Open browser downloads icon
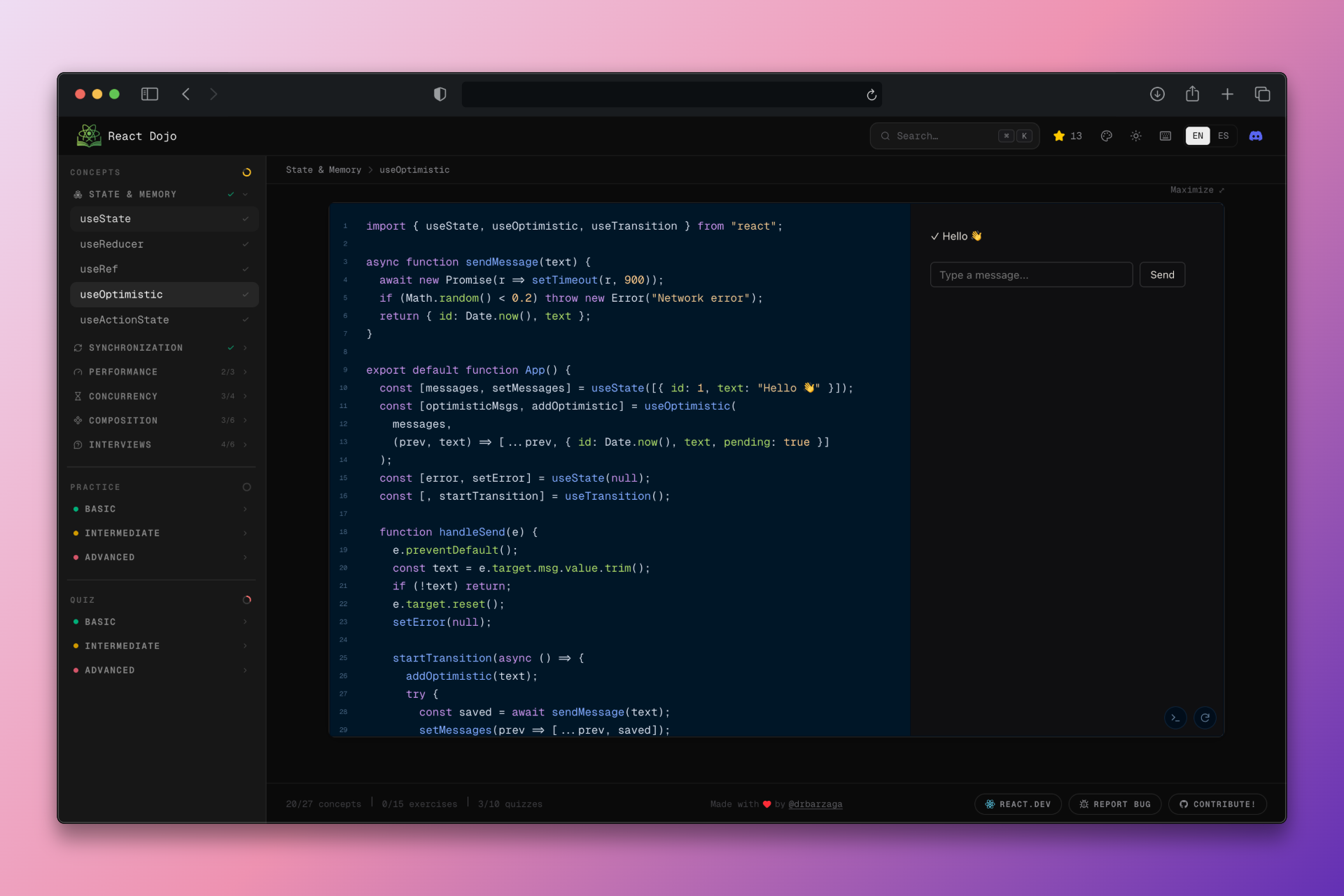This screenshot has width=1344, height=896. point(1157,94)
